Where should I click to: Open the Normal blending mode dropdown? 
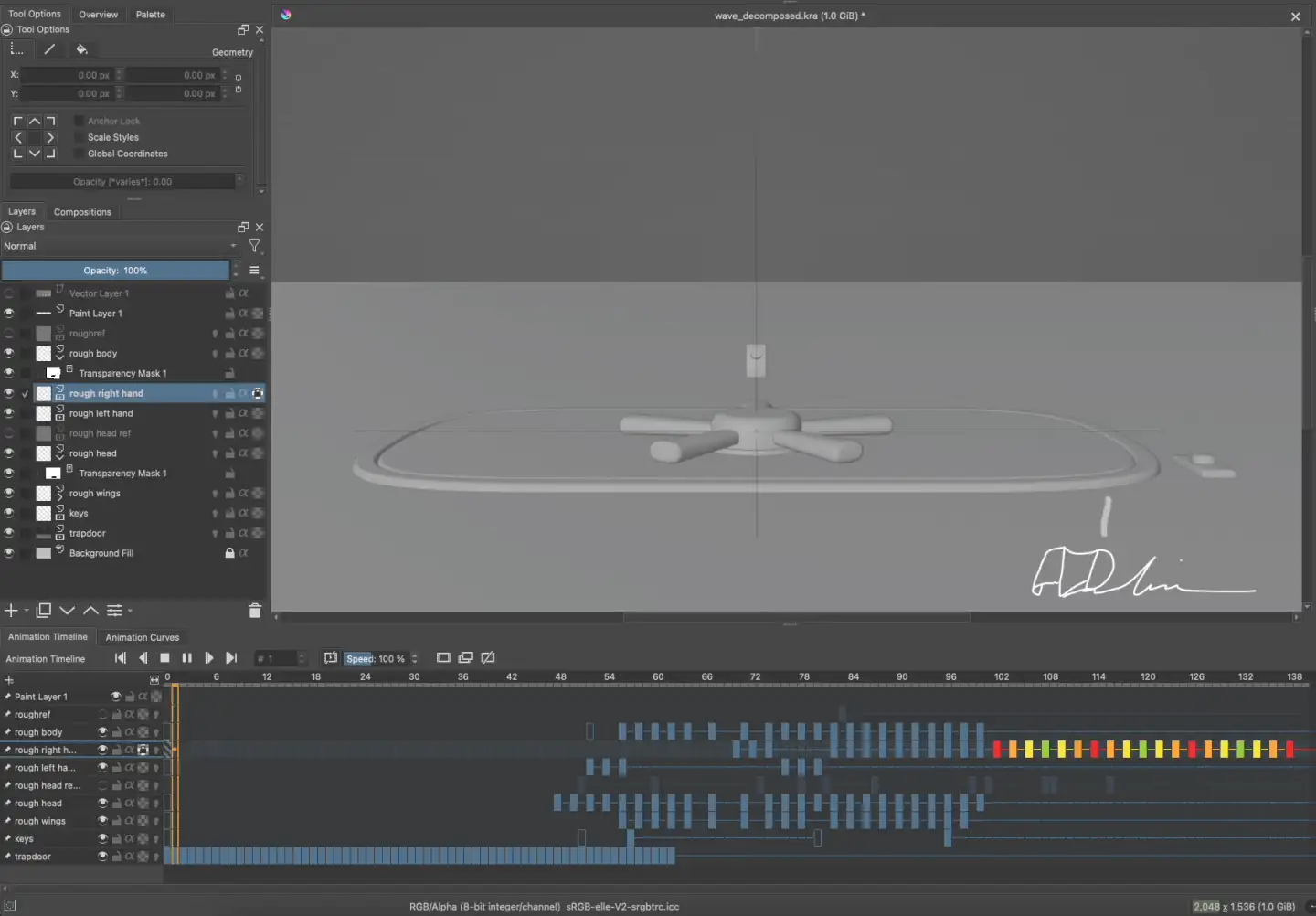pyautogui.click(x=120, y=246)
